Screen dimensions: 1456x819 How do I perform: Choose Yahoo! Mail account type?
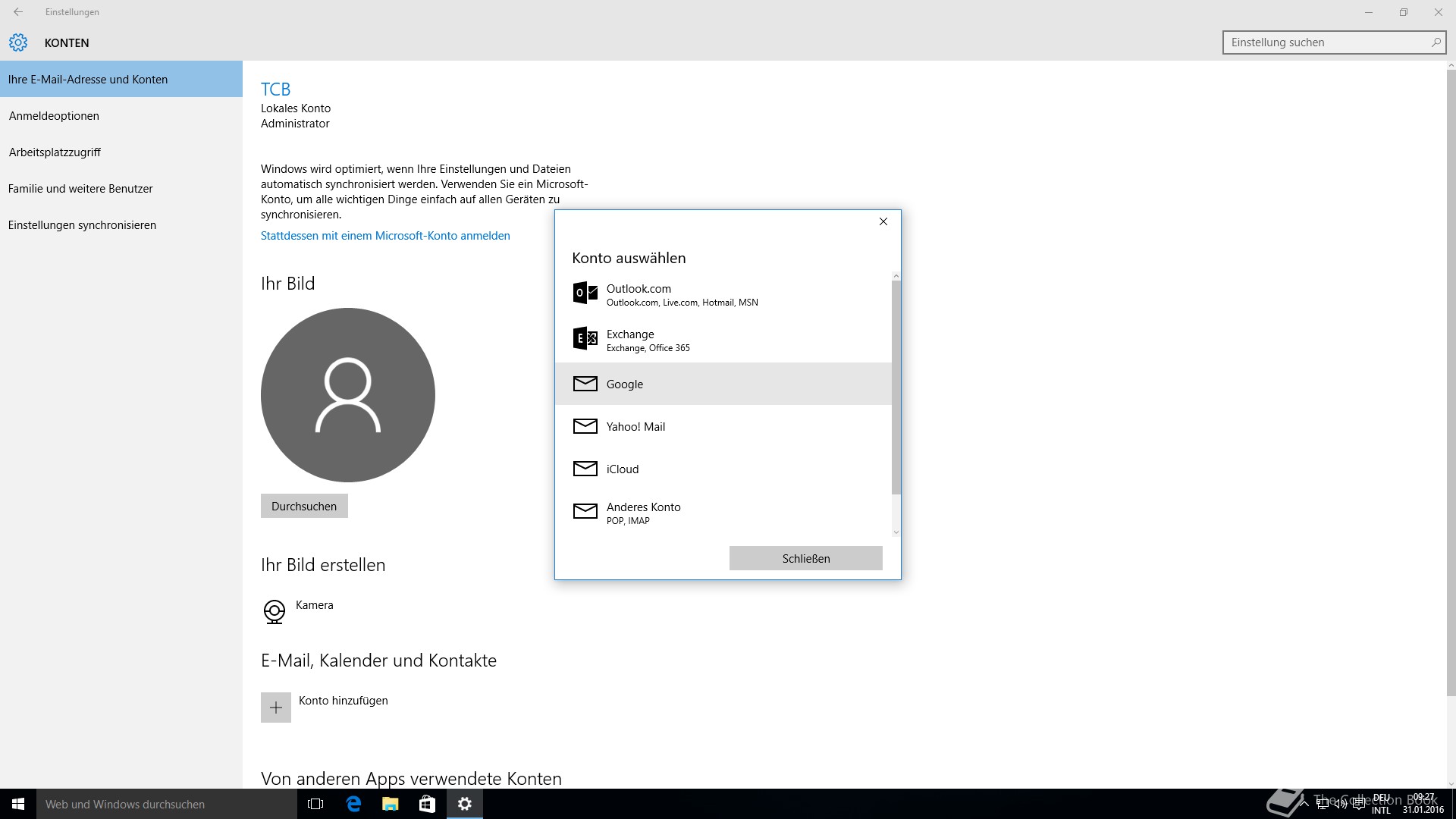coord(723,426)
